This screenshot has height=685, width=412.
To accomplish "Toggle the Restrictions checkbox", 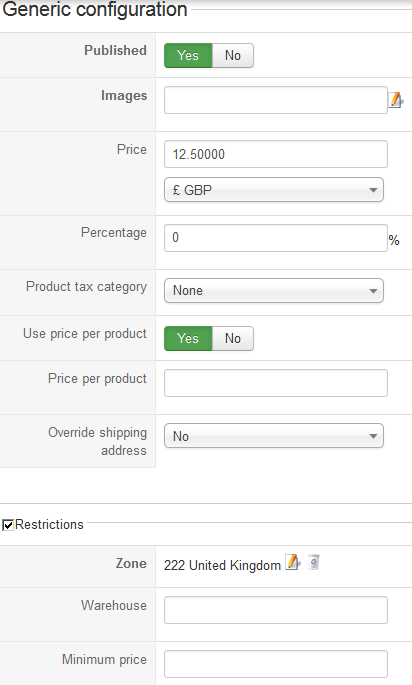I will click(x=8, y=525).
